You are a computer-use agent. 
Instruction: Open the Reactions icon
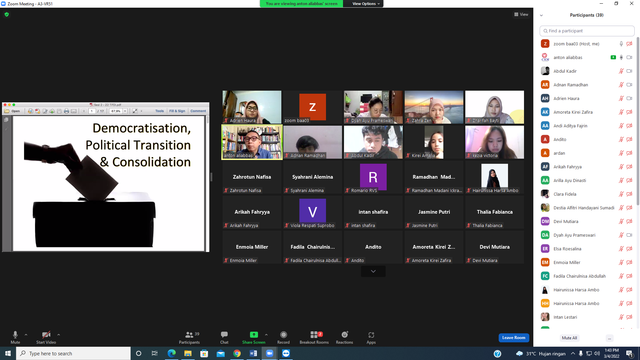click(344, 335)
